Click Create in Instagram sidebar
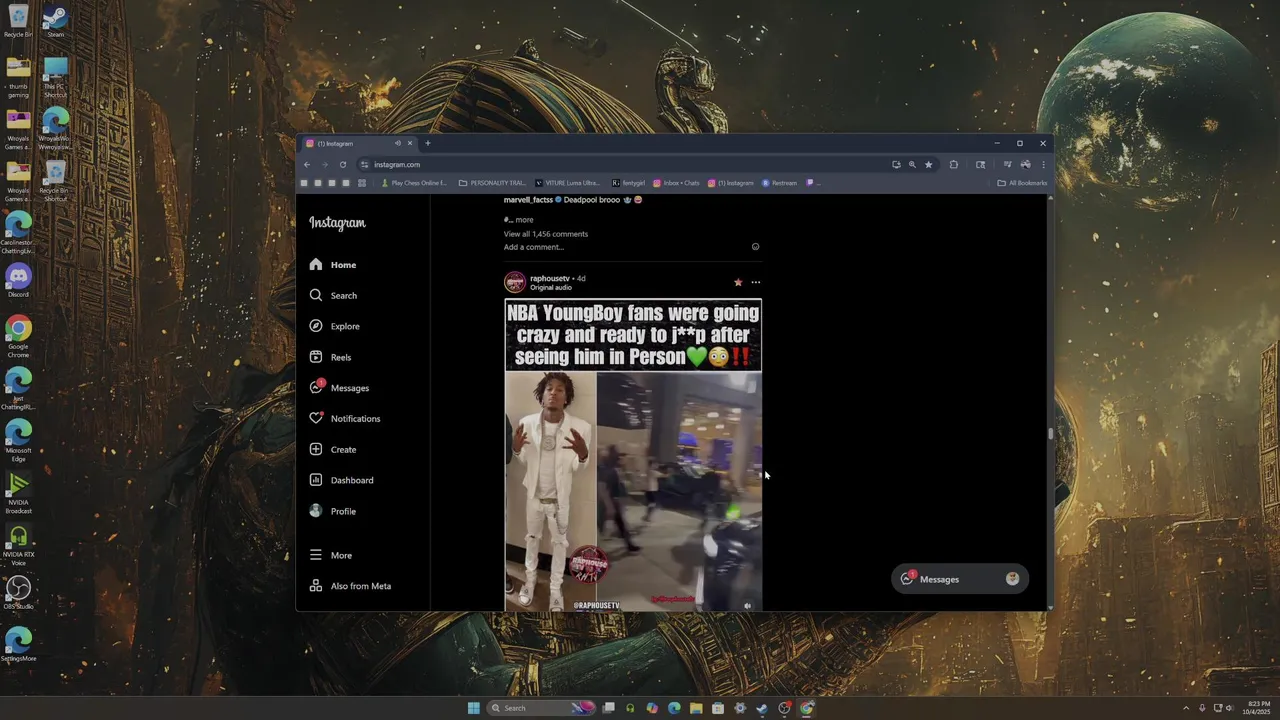This screenshot has height=720, width=1280. [x=332, y=450]
